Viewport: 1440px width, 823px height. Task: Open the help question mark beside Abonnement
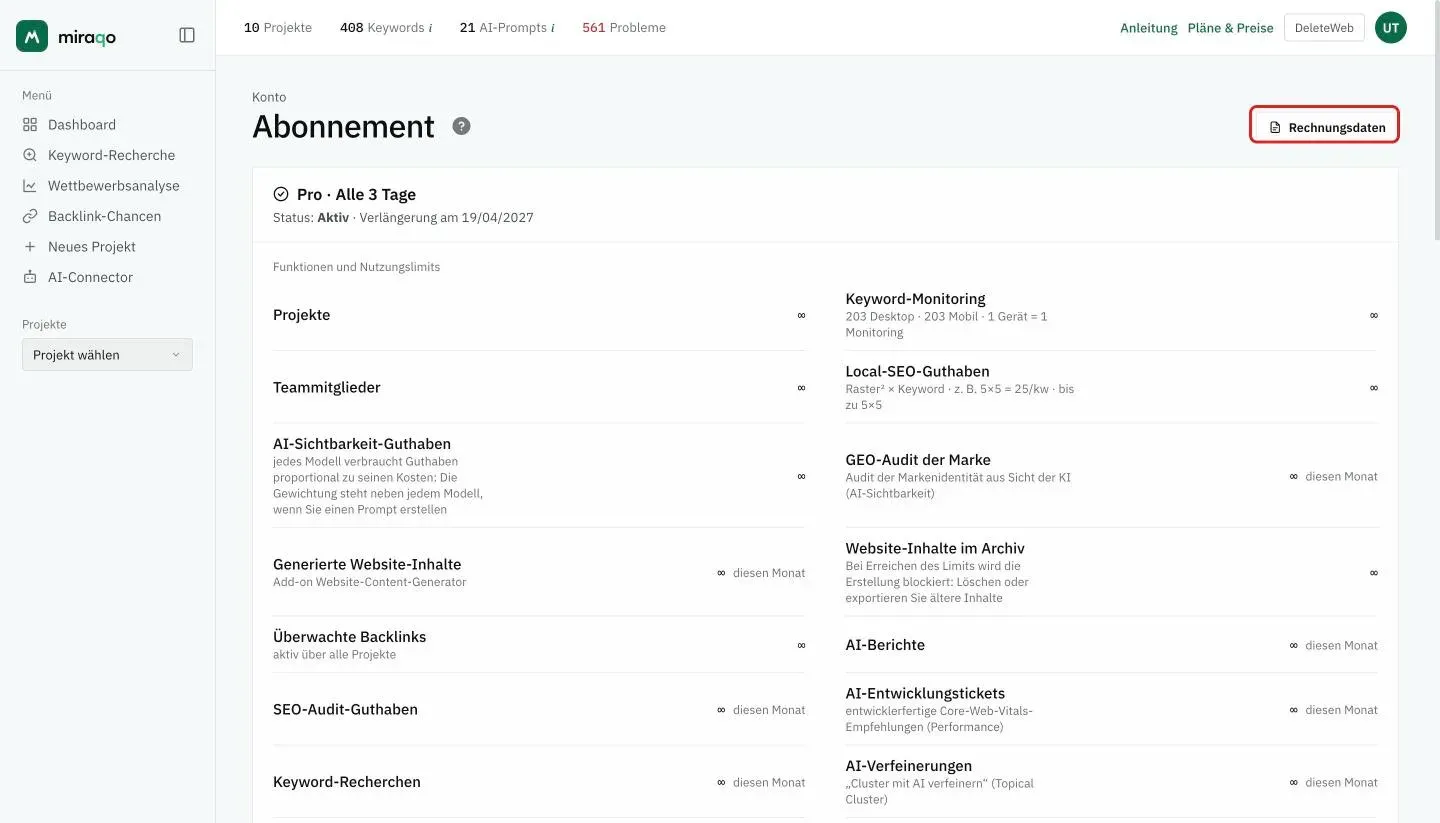(x=461, y=126)
